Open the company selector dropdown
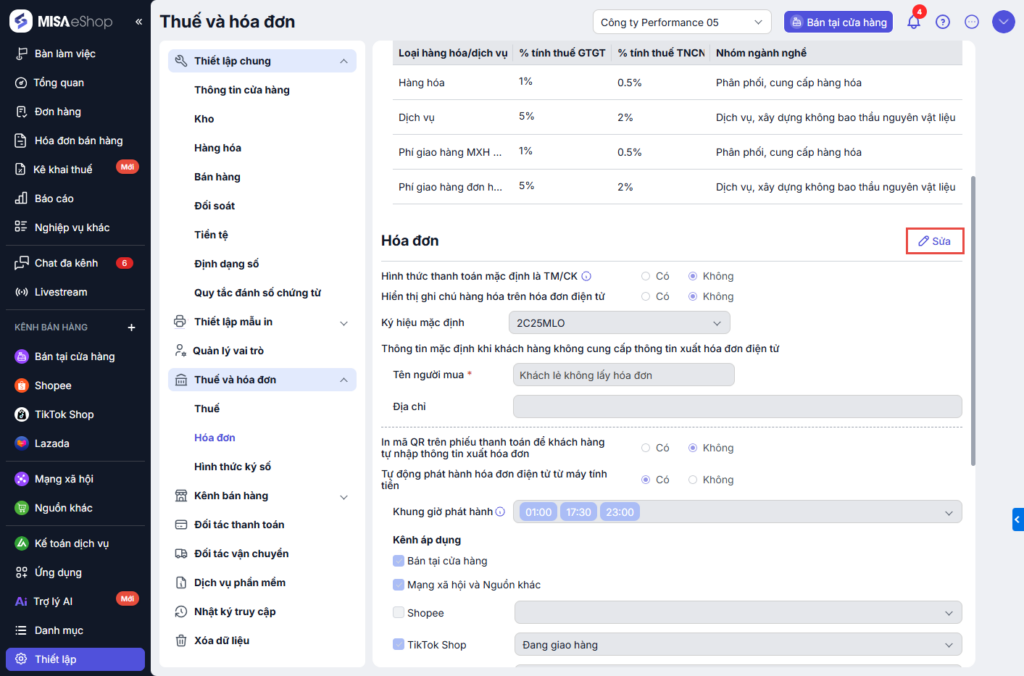 (x=681, y=22)
